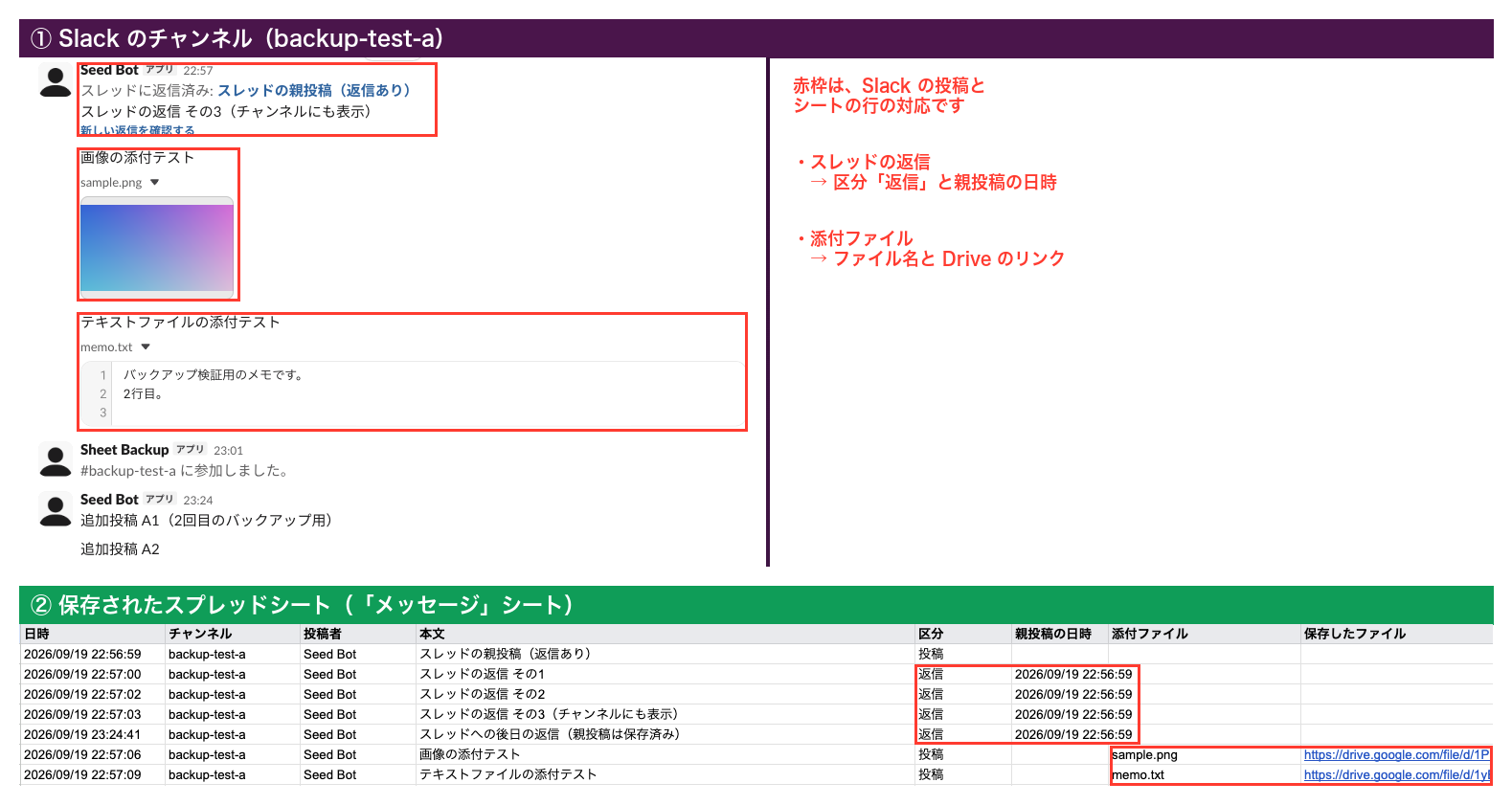Select the 保存したファイル column header
The height and width of the screenshot is (805, 1512).
[1396, 634]
